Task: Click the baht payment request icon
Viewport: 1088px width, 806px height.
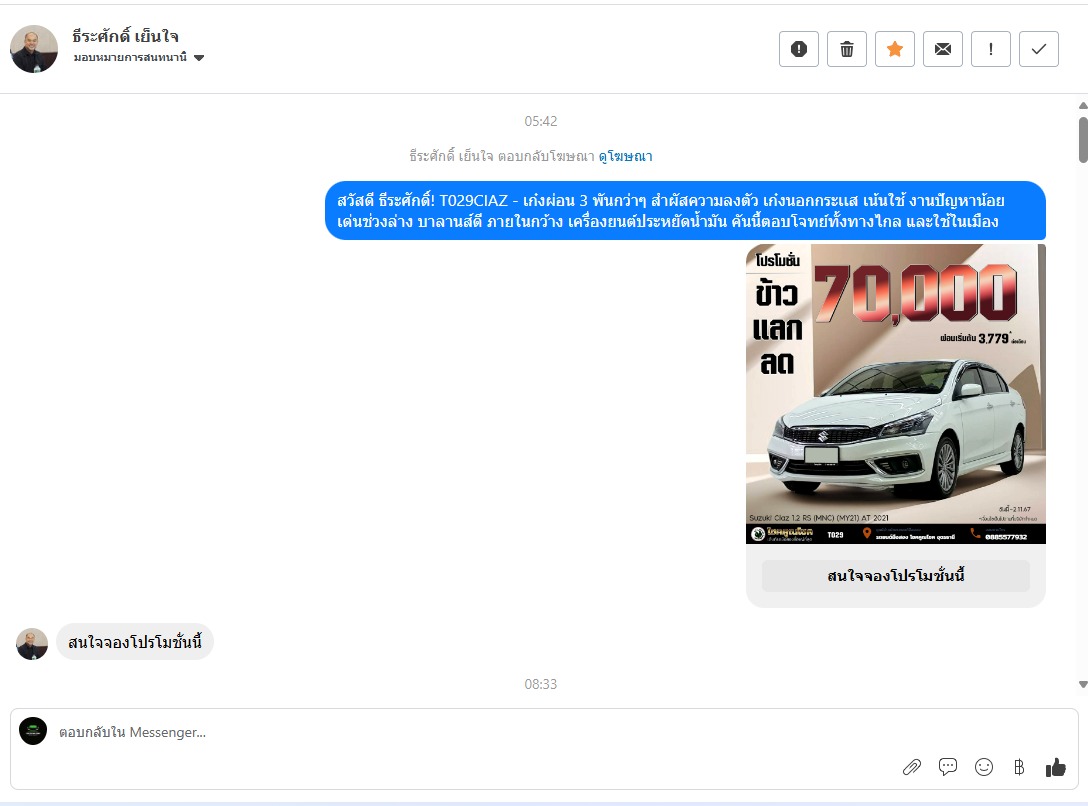Action: pyautogui.click(x=1019, y=767)
